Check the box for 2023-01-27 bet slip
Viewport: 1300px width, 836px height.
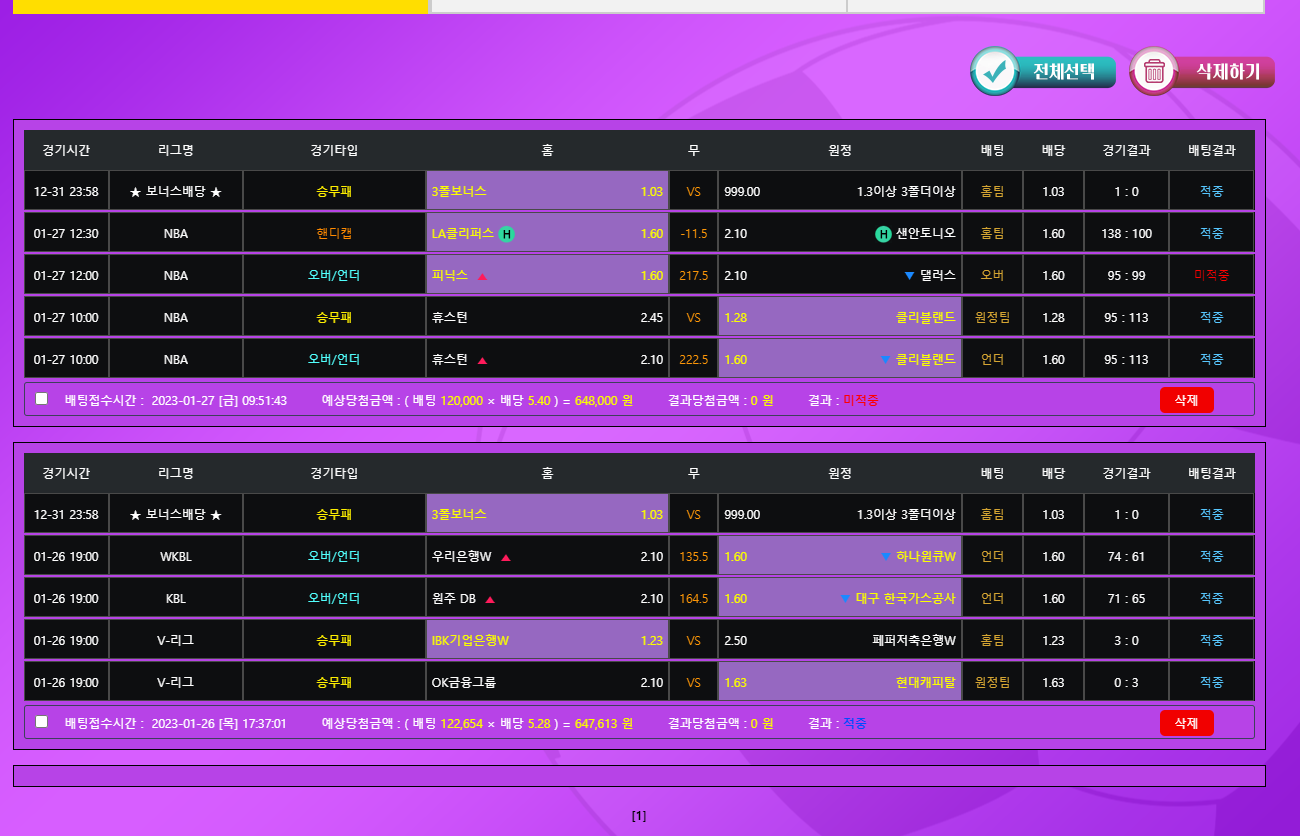point(41,399)
